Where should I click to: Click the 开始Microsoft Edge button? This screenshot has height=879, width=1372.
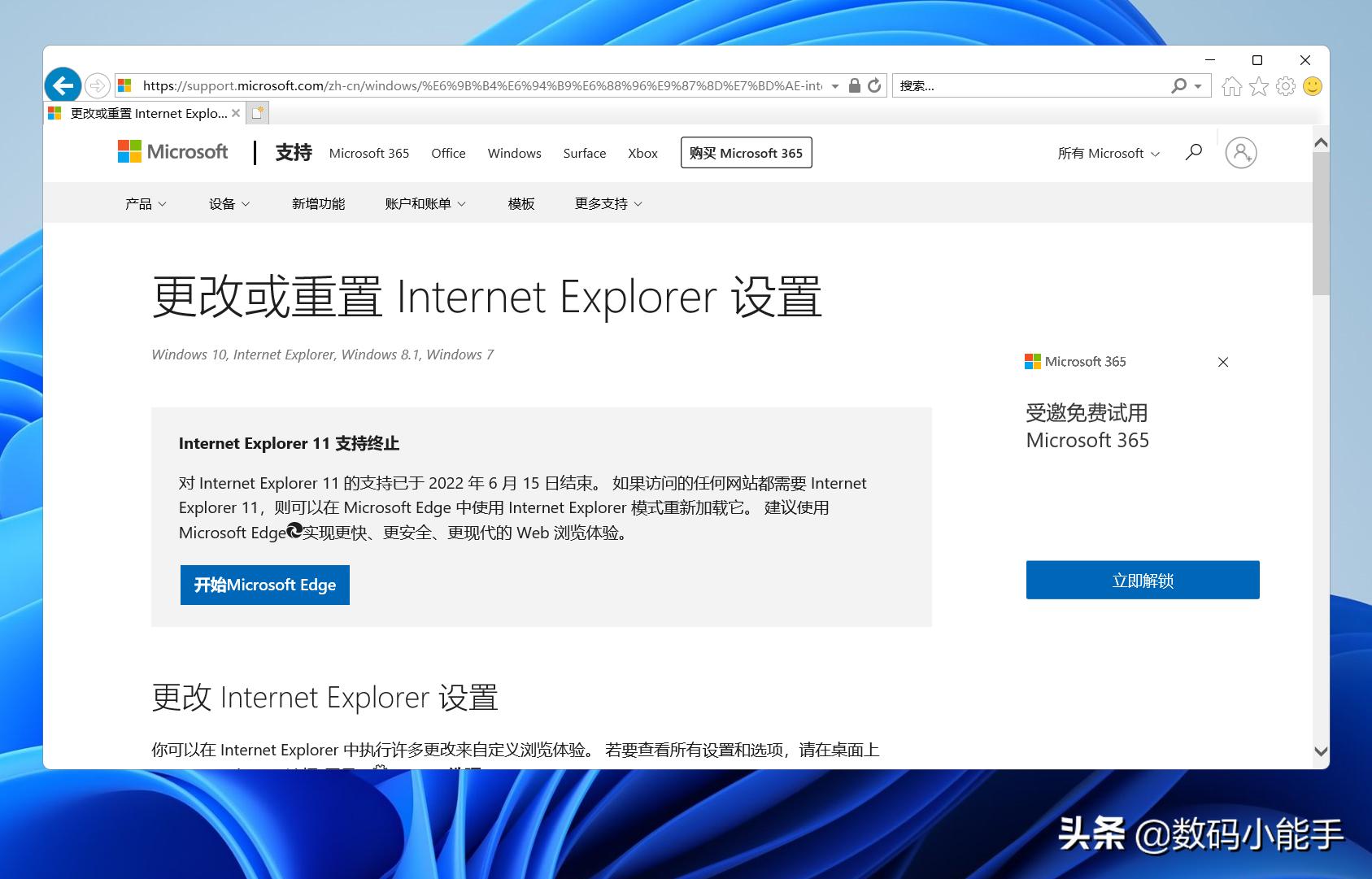[x=264, y=584]
